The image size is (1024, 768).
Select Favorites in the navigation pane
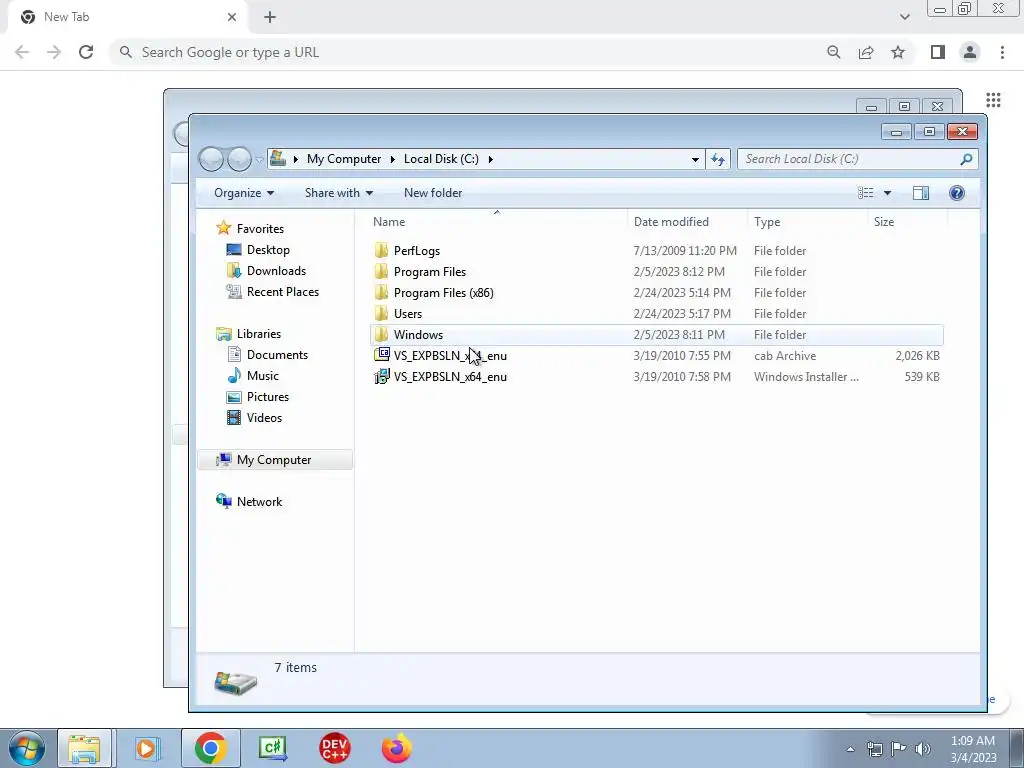(x=260, y=229)
